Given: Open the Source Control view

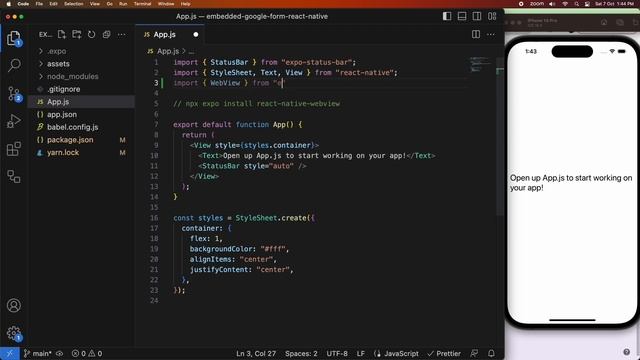Looking at the screenshot, I should pos(14,94).
